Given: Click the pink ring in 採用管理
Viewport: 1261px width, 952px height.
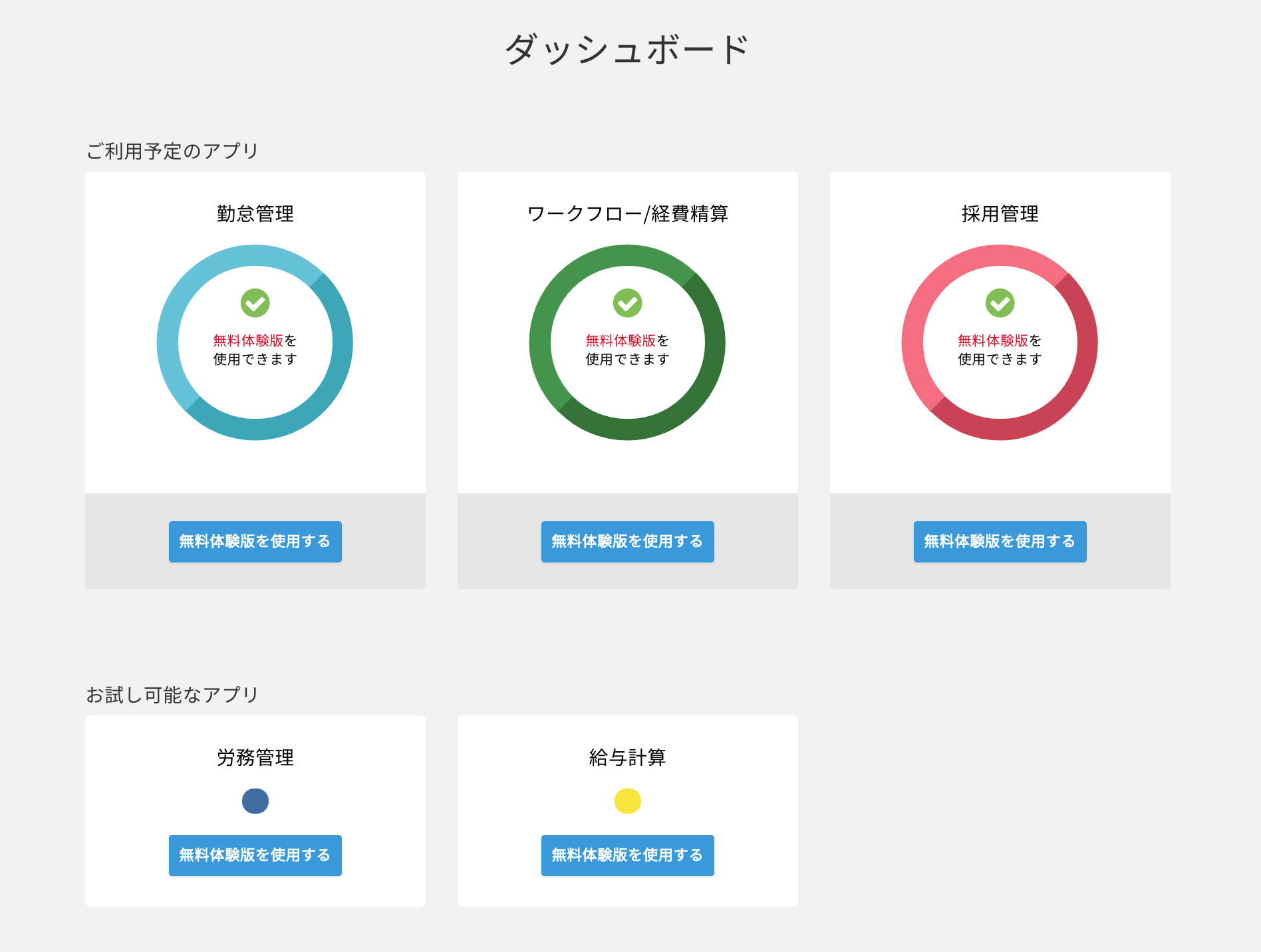Looking at the screenshot, I should (x=913, y=342).
